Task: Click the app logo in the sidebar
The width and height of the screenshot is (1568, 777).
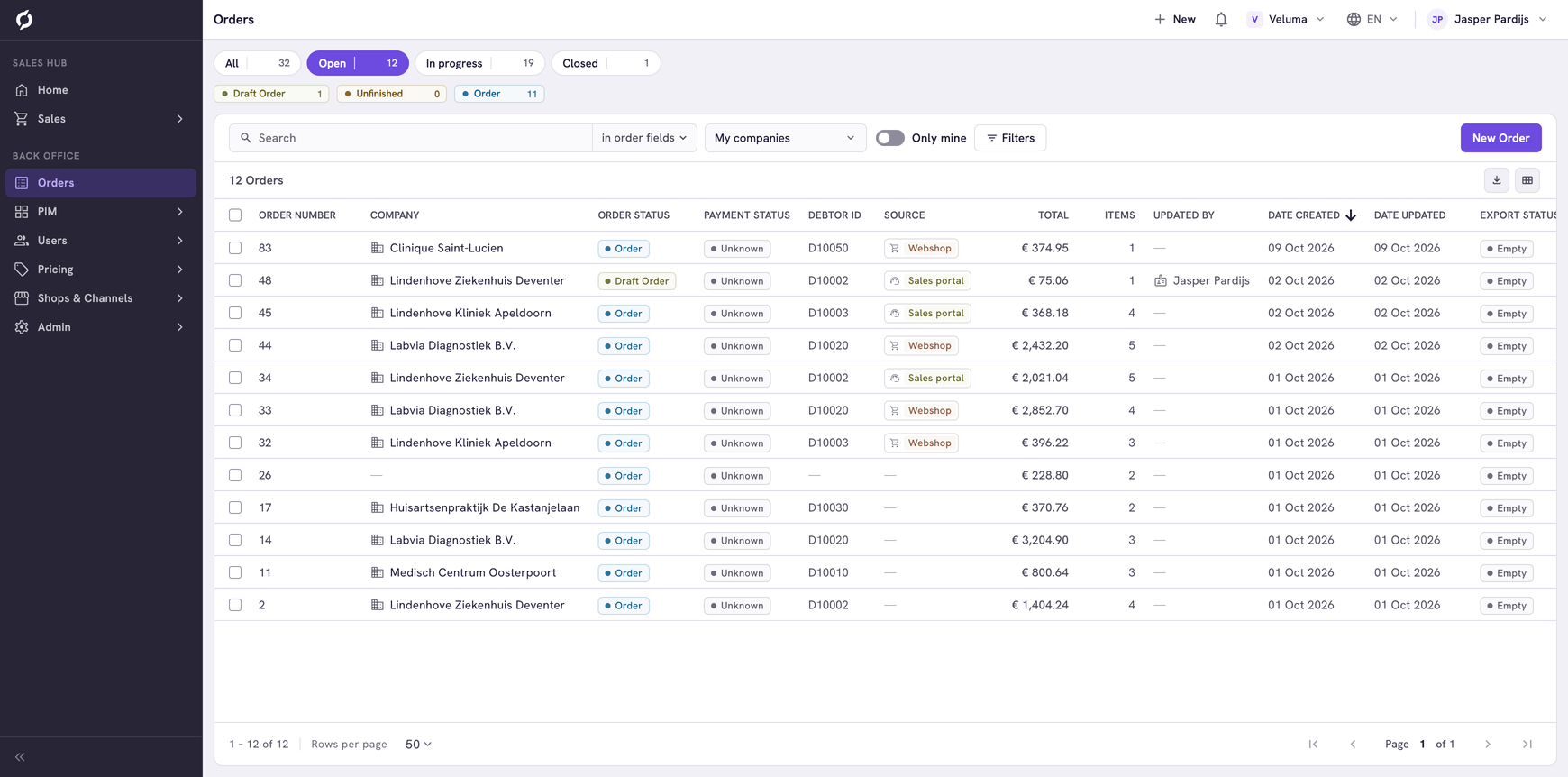Action: (24, 19)
